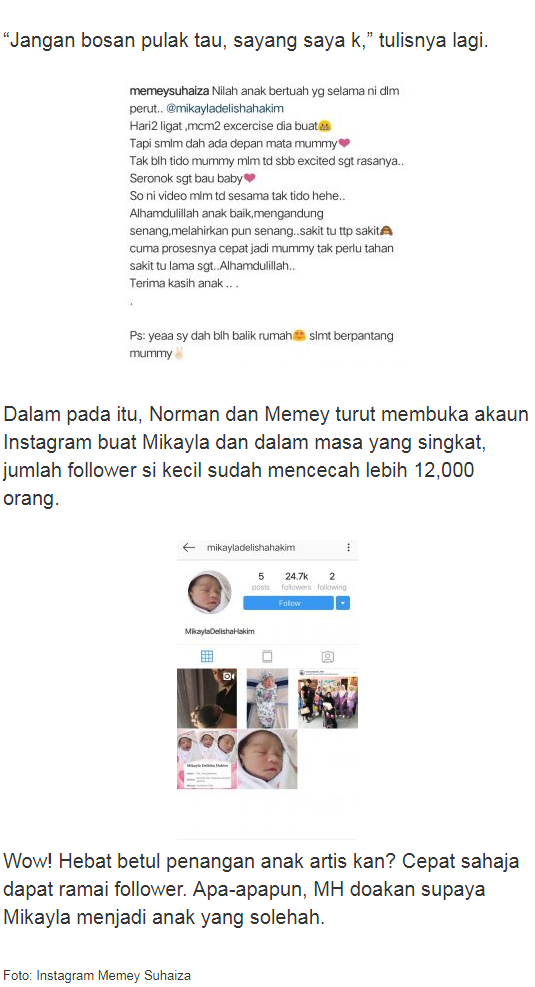The image size is (535, 987).
Task: Open the group photo in purple outfits
Action: pos(328,698)
